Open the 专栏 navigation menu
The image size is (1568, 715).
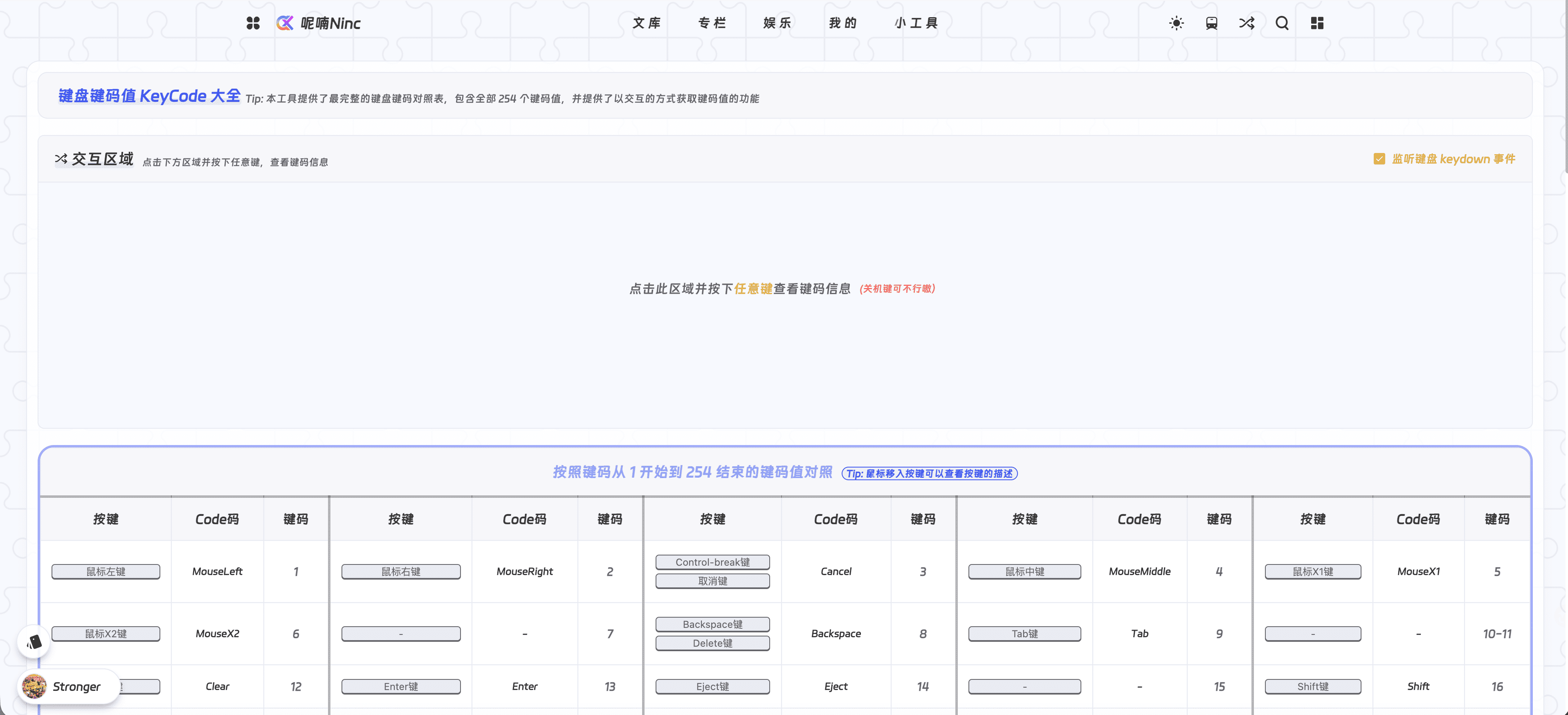pos(712,23)
